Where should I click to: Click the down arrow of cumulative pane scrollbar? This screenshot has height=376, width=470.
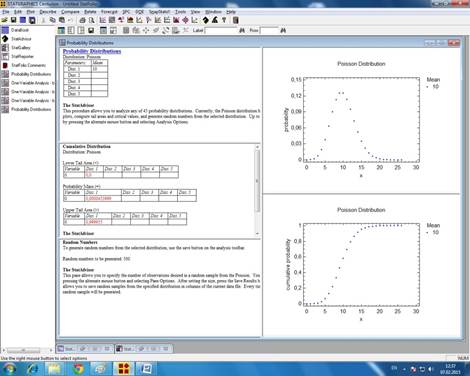[x=257, y=234]
